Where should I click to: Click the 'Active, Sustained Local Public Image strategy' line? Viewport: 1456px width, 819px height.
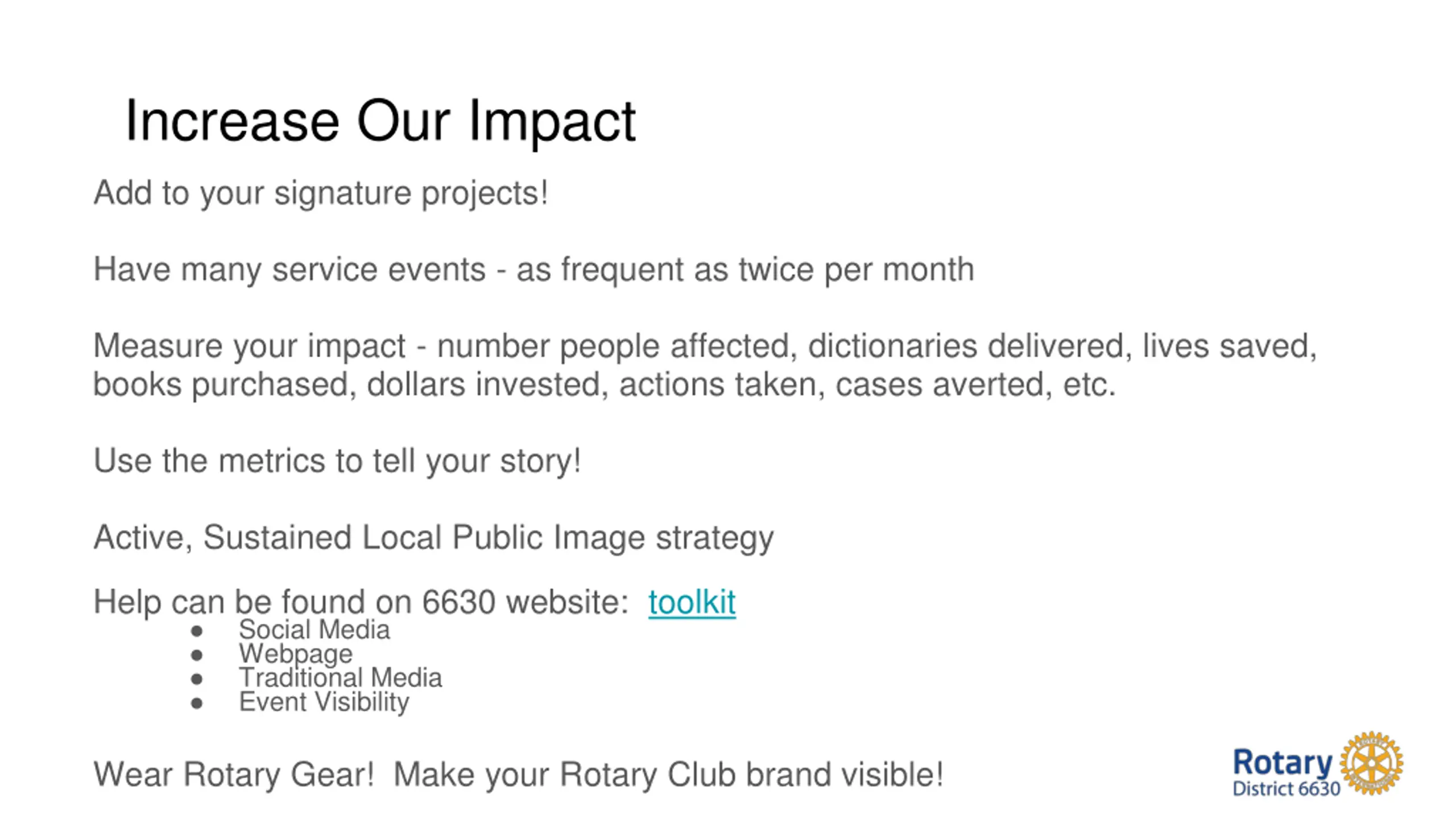pos(433,538)
